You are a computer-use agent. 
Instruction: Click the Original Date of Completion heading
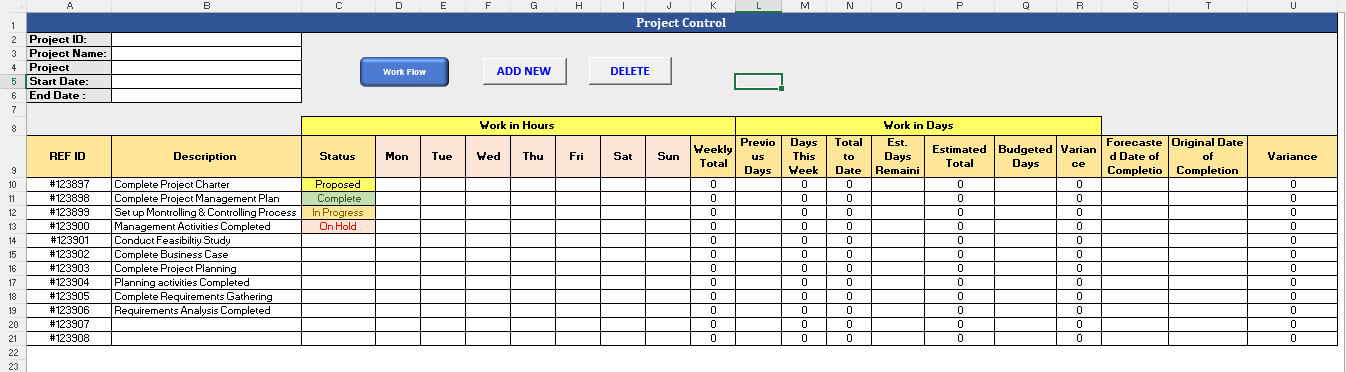1208,156
